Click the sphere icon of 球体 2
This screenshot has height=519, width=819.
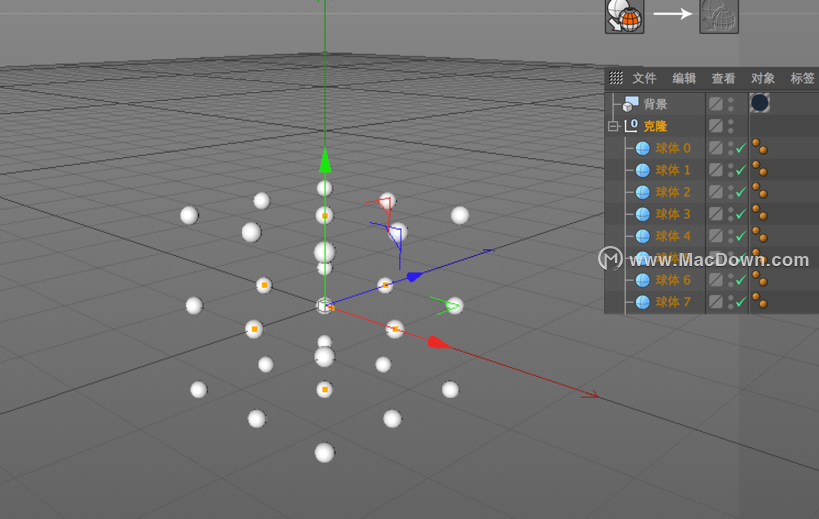[x=643, y=192]
